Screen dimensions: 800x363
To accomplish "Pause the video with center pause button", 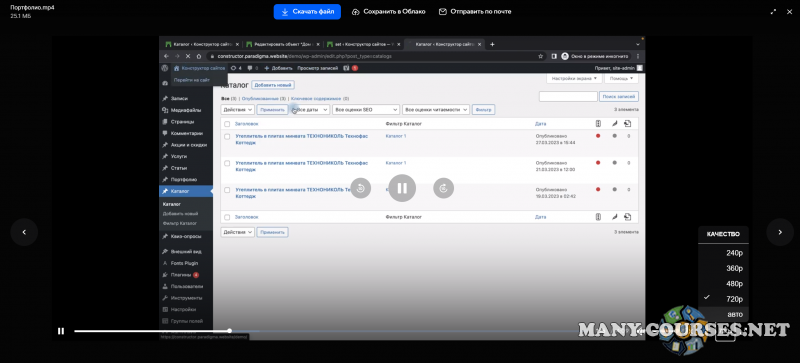I will click(402, 188).
